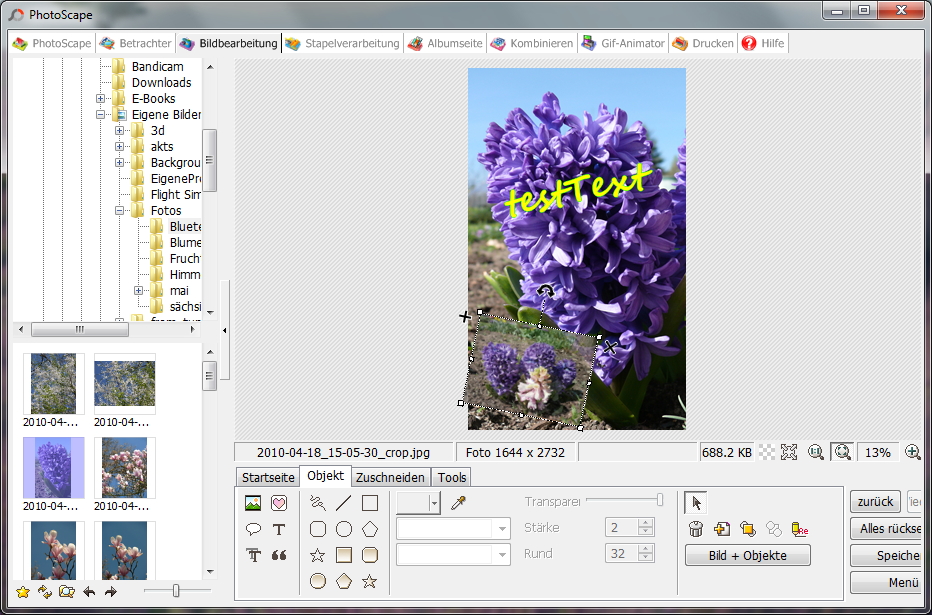This screenshot has height=615, width=932.
Task: Click the zoom-in magnifier beside 13%
Action: point(912,452)
